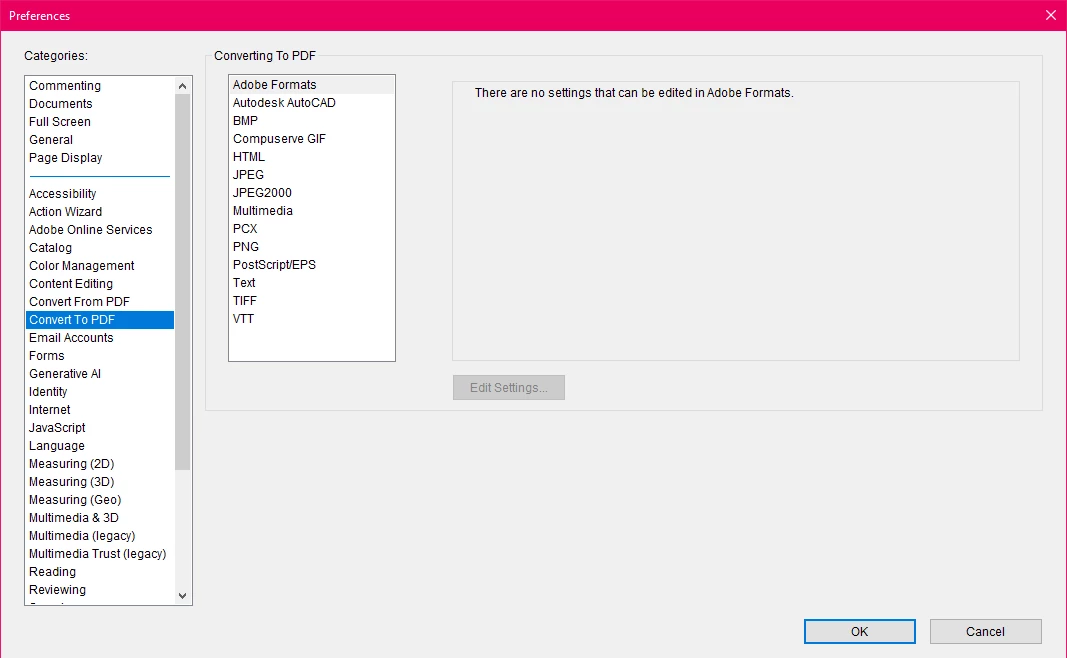Select VTT format entry
This screenshot has width=1067, height=658.
tap(312, 319)
